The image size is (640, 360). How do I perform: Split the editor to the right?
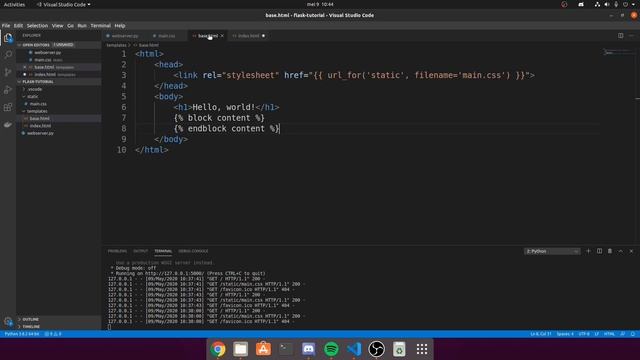(x=620, y=36)
